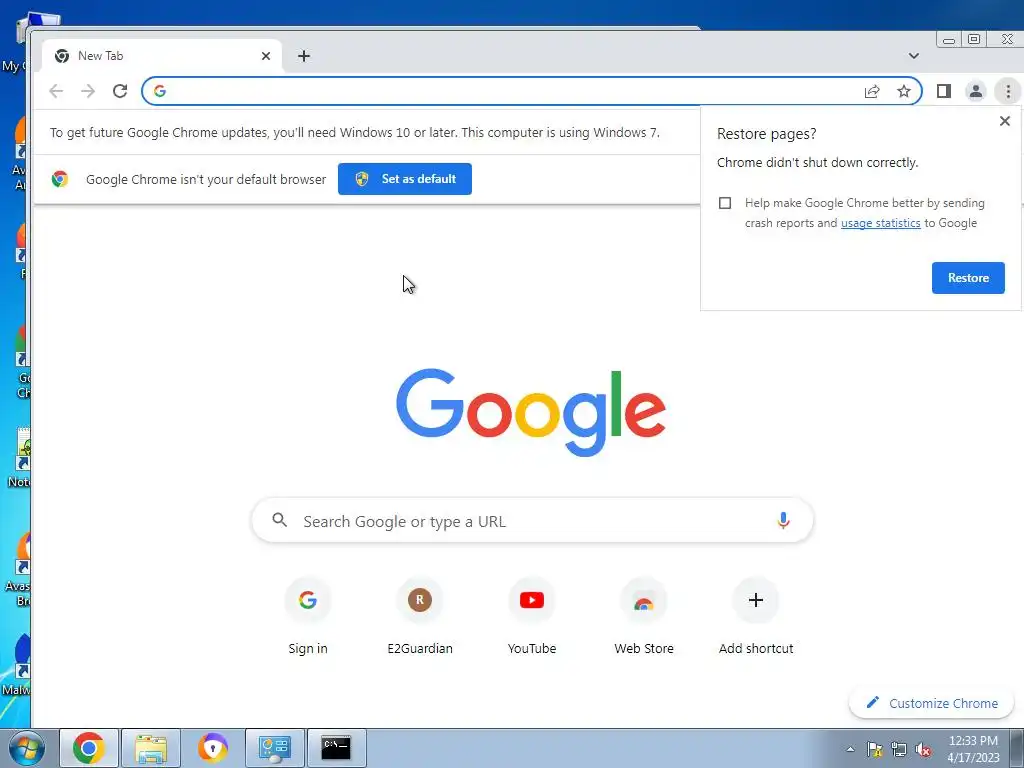Click the network tray icon
The image size is (1024, 768).
pos(899,749)
